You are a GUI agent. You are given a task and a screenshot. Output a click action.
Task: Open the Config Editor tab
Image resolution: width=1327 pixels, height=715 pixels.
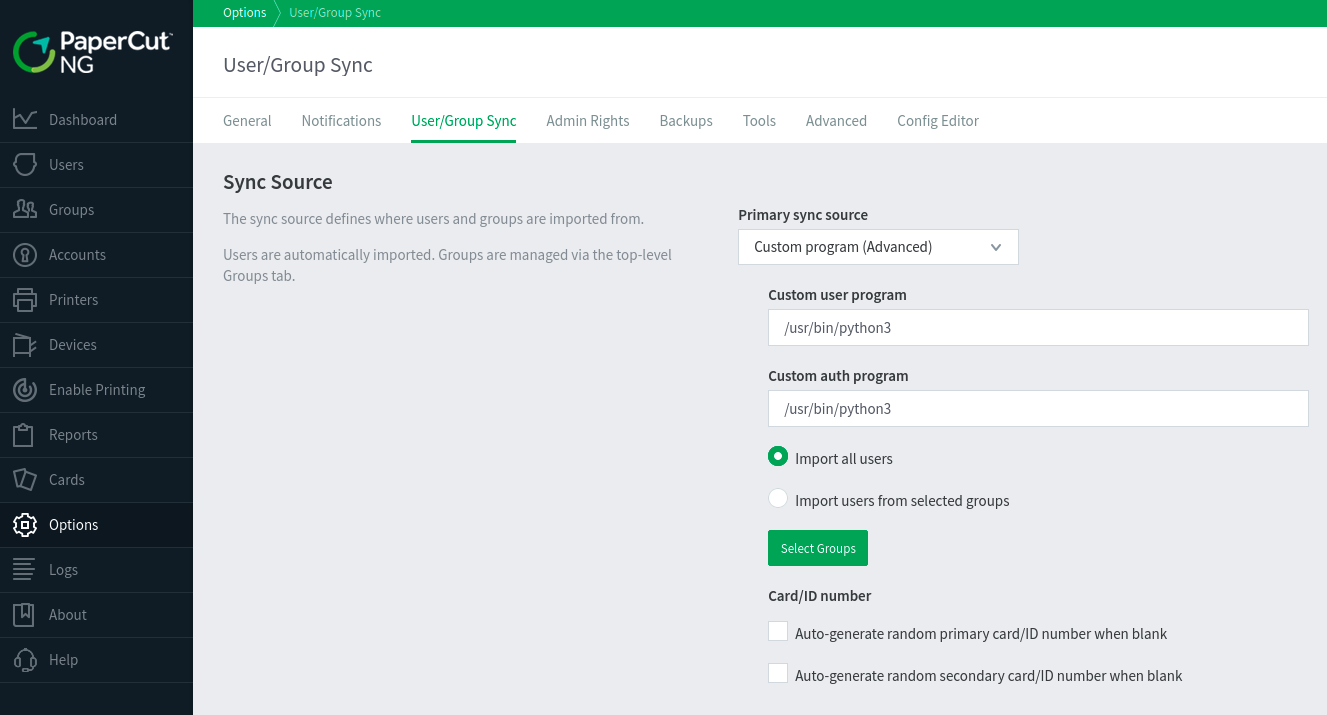937,121
